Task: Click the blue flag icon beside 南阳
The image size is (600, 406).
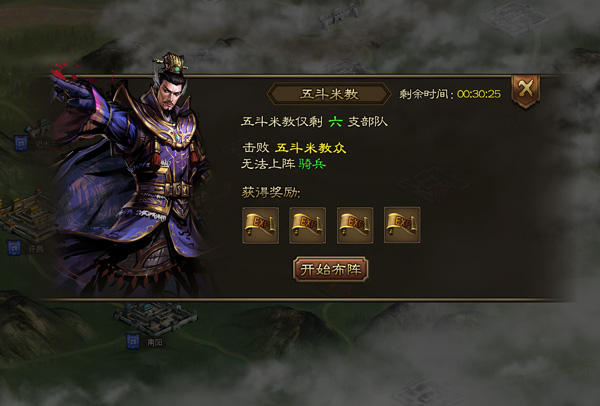Action: pyautogui.click(x=133, y=341)
